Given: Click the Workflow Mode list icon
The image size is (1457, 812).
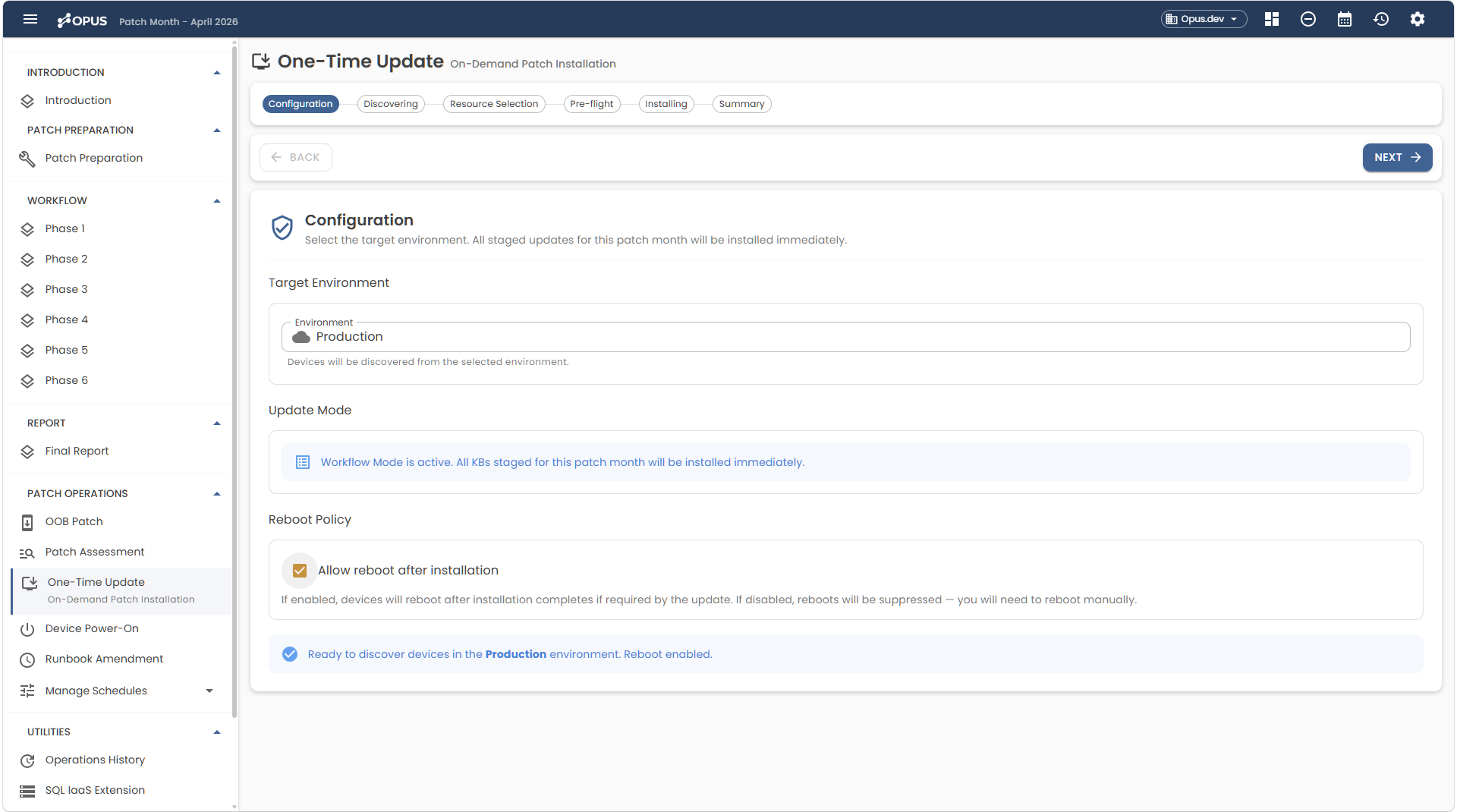Looking at the screenshot, I should [303, 462].
